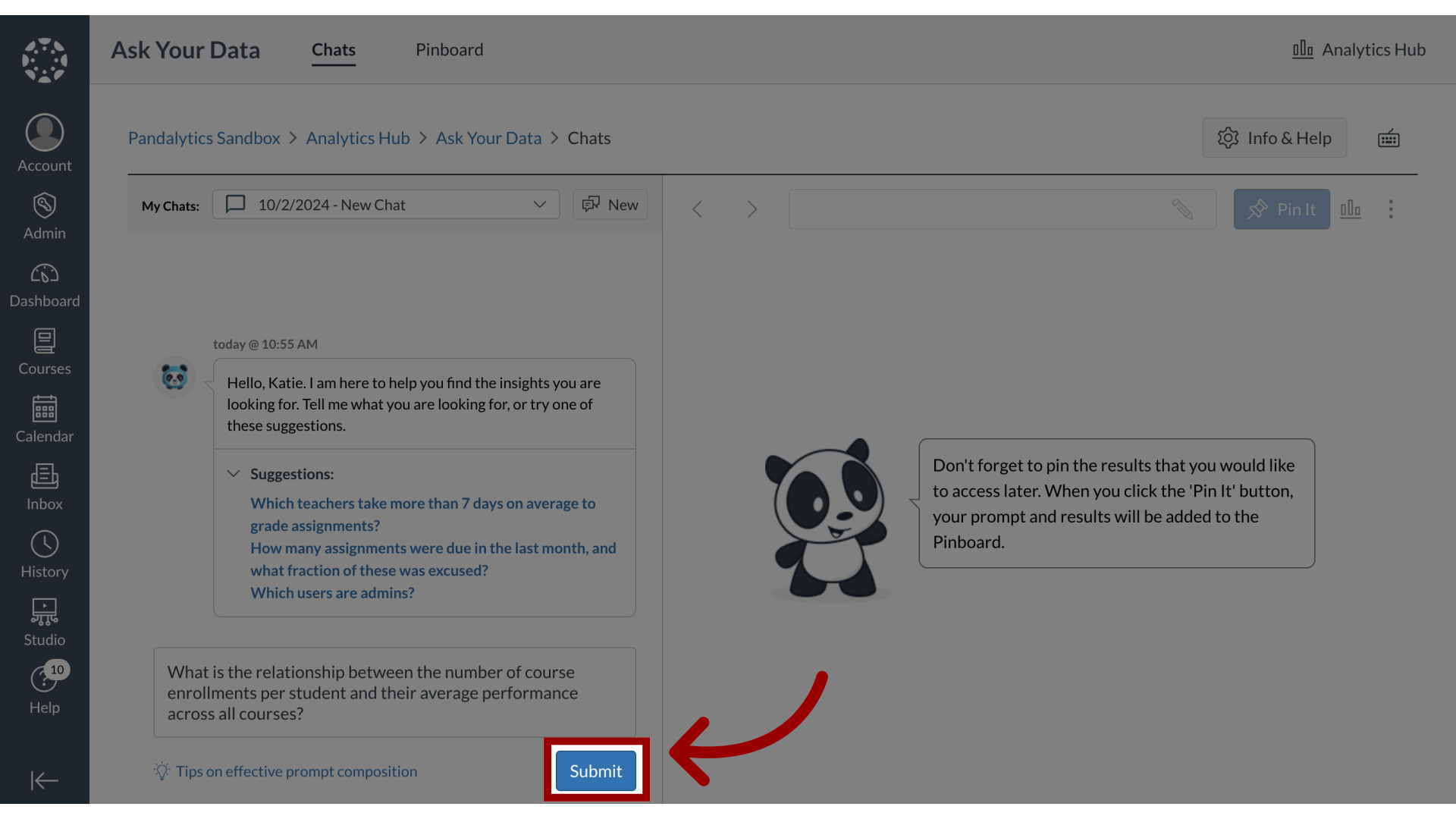Image resolution: width=1456 pixels, height=819 pixels.
Task: Switch to the Chats tab
Action: (x=333, y=49)
